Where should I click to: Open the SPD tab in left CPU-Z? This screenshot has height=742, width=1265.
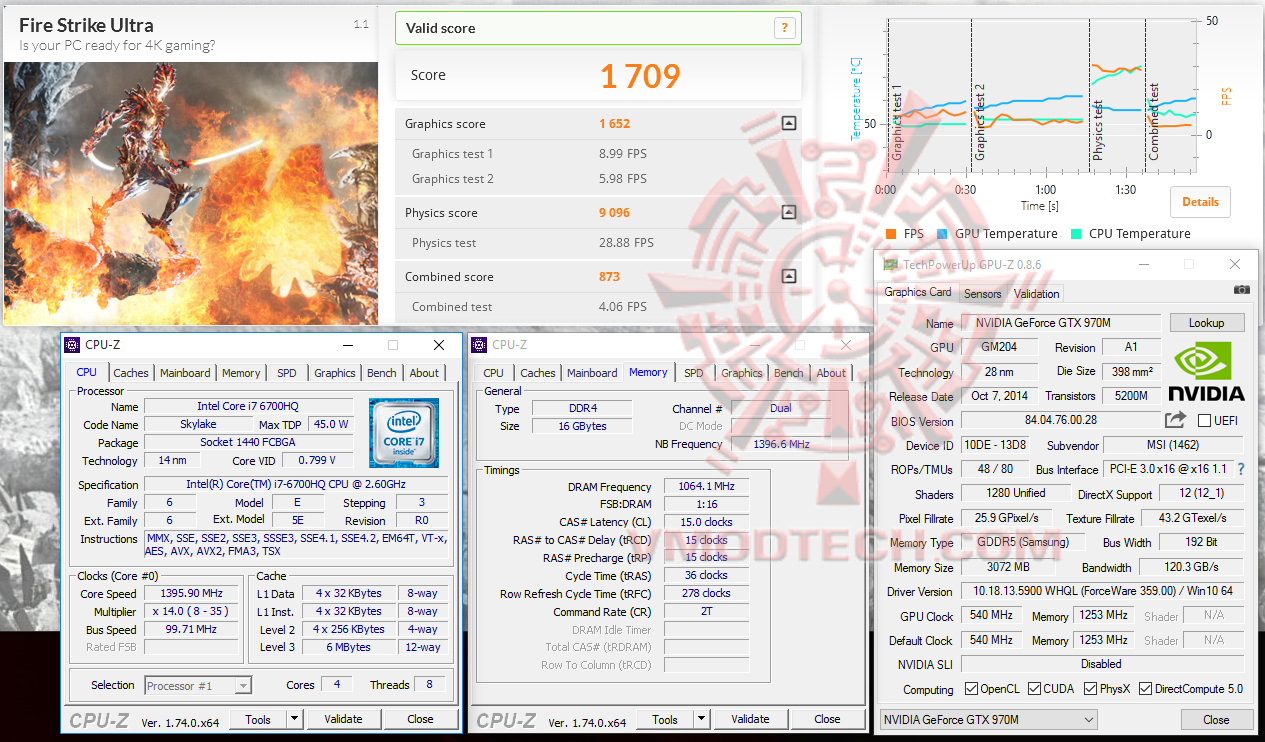(x=287, y=373)
